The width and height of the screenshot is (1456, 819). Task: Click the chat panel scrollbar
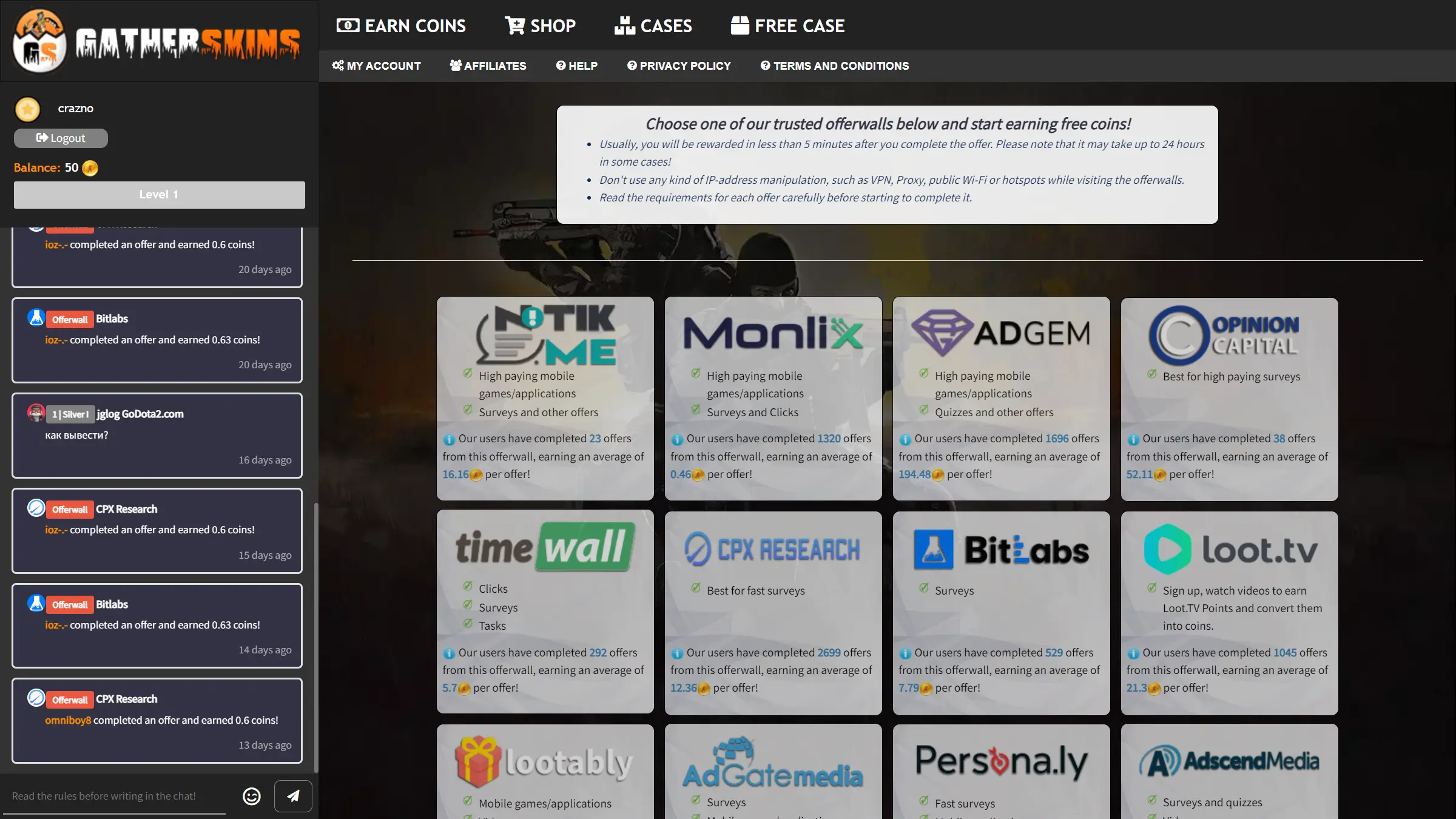pos(316,637)
